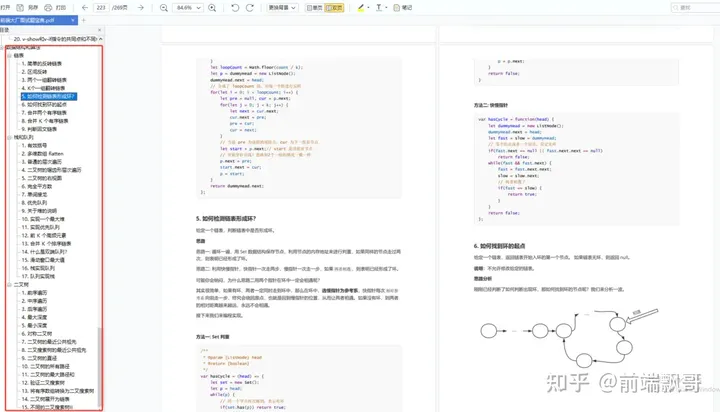Image resolution: width=720 pixels, height=412 pixels.
Task: Open outline item 2. 多维数组 flatten
Action: (x=42, y=154)
